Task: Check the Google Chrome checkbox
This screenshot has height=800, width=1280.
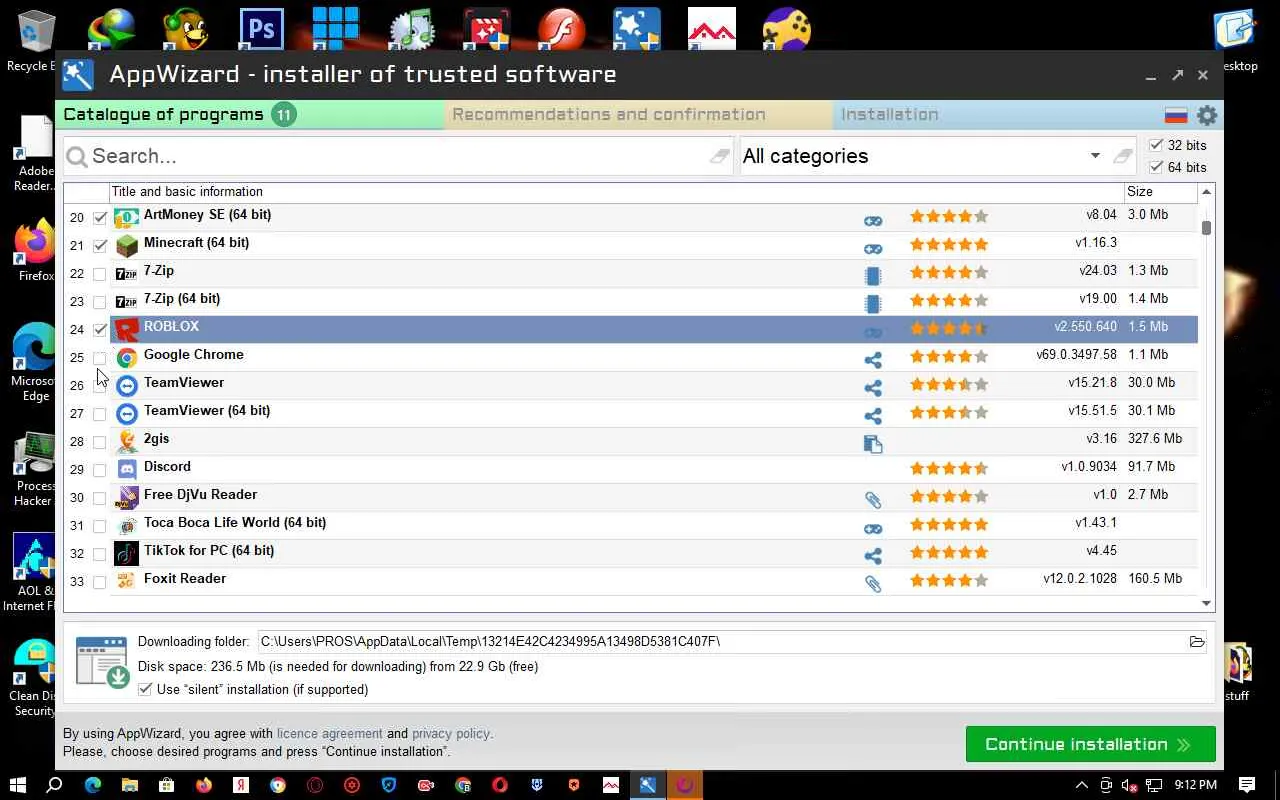Action: [x=100, y=357]
